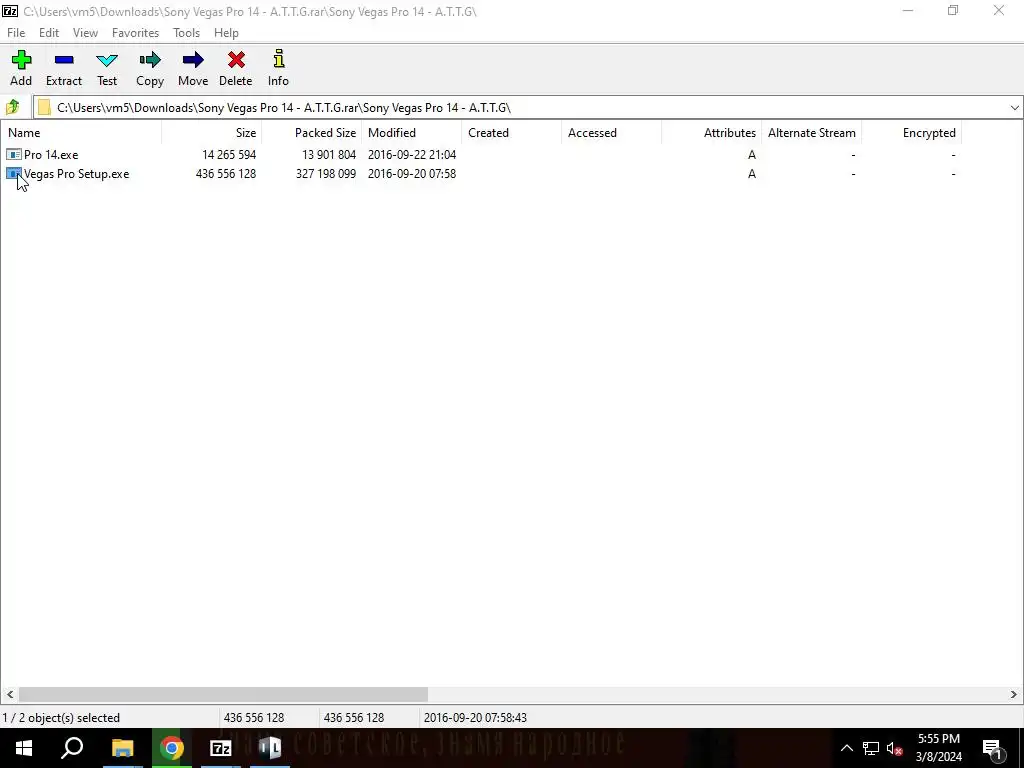The height and width of the screenshot is (768, 1024).
Task: Open the notification center icon
Action: [x=993, y=748]
